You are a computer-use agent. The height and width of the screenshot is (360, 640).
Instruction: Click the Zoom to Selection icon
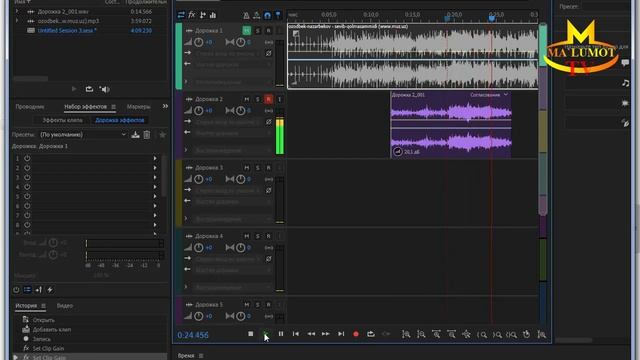click(x=511, y=335)
